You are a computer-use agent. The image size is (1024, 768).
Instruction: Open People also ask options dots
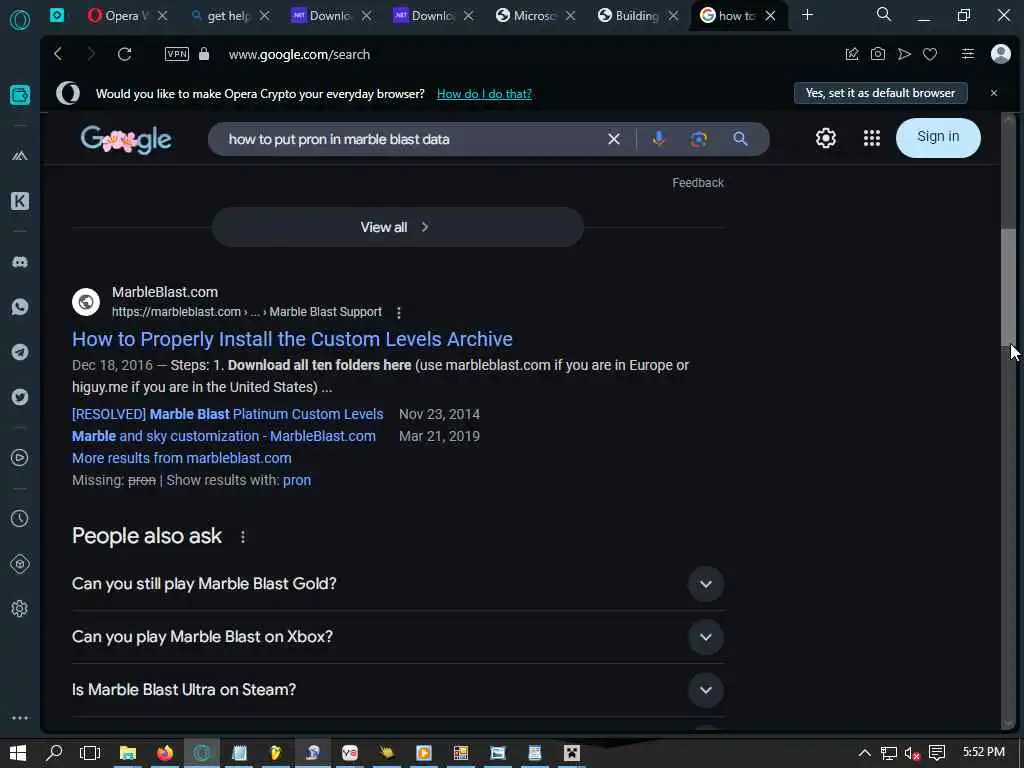coord(243,537)
